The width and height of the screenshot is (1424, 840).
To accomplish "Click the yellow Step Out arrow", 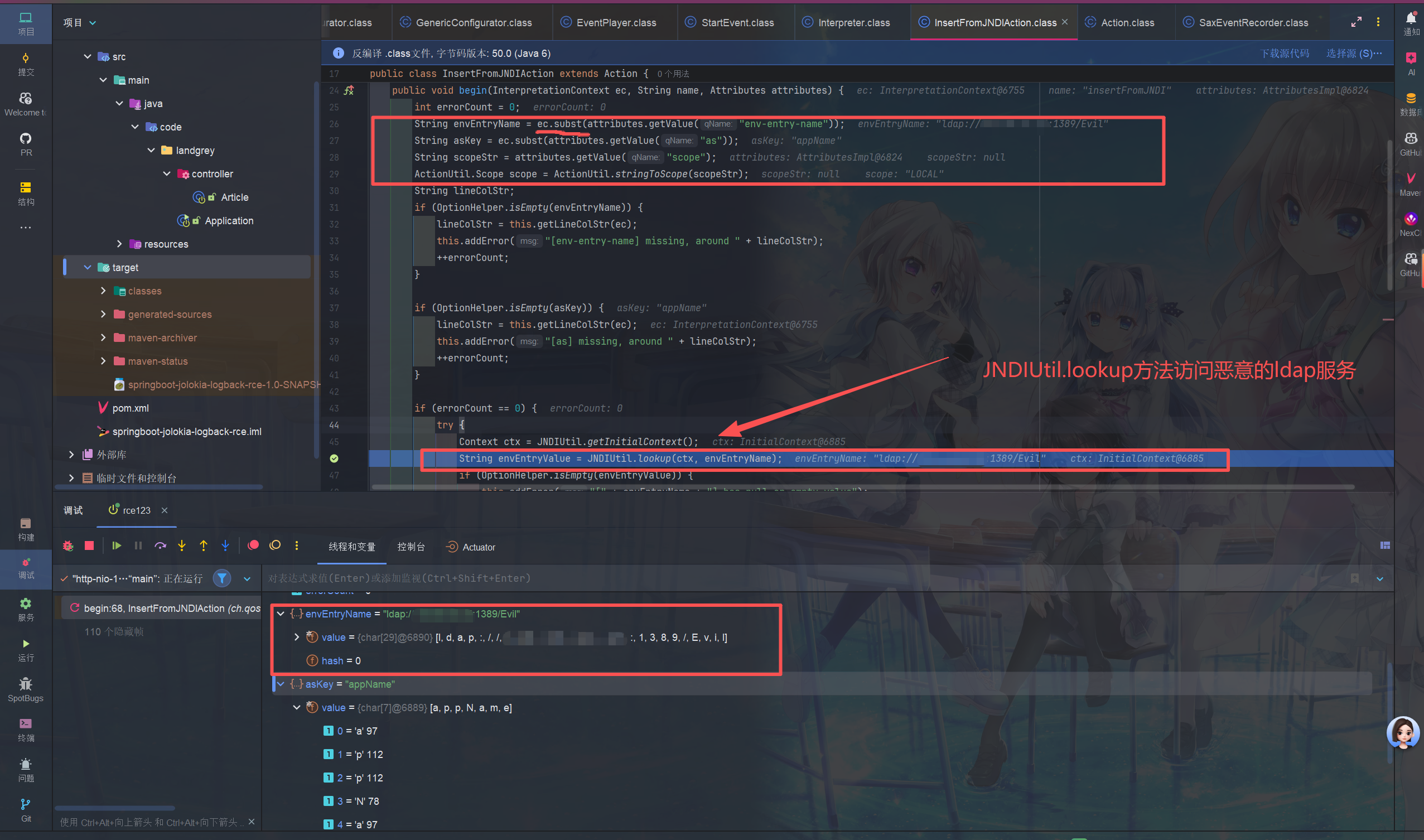I will click(203, 545).
